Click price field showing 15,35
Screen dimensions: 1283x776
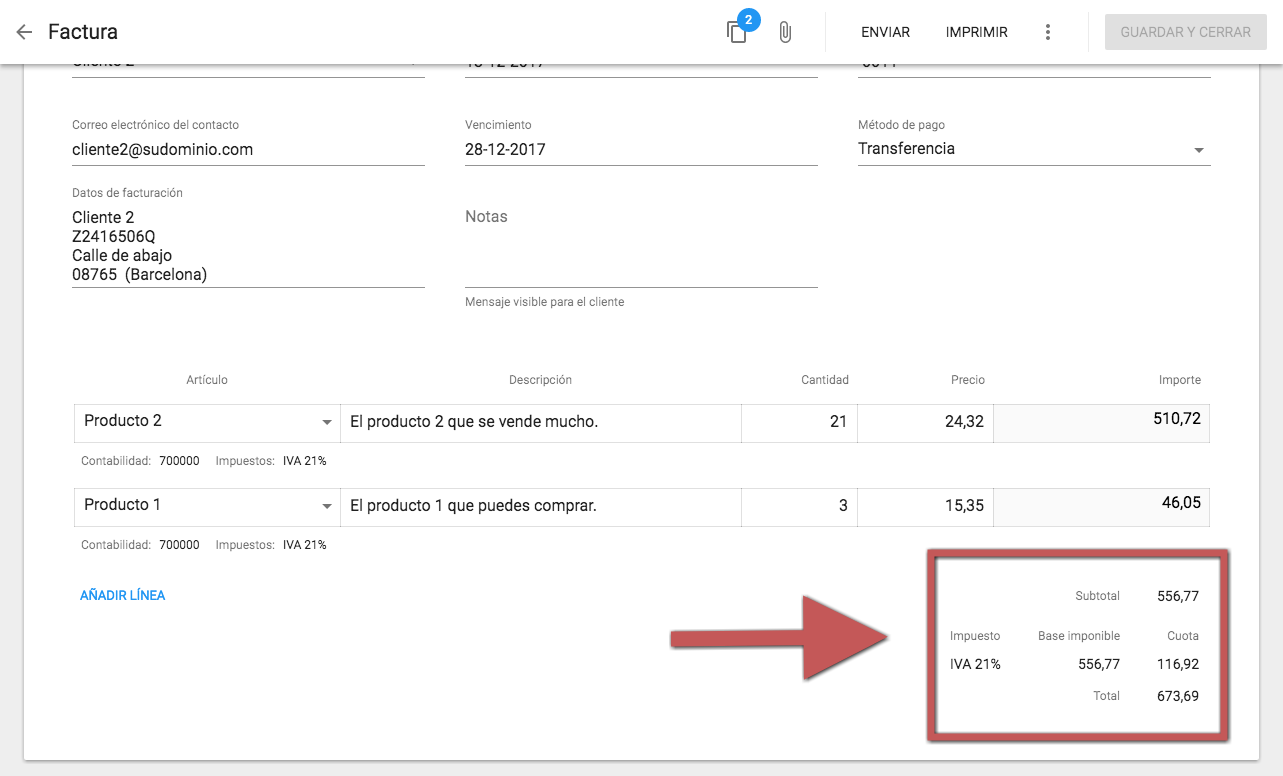(925, 506)
